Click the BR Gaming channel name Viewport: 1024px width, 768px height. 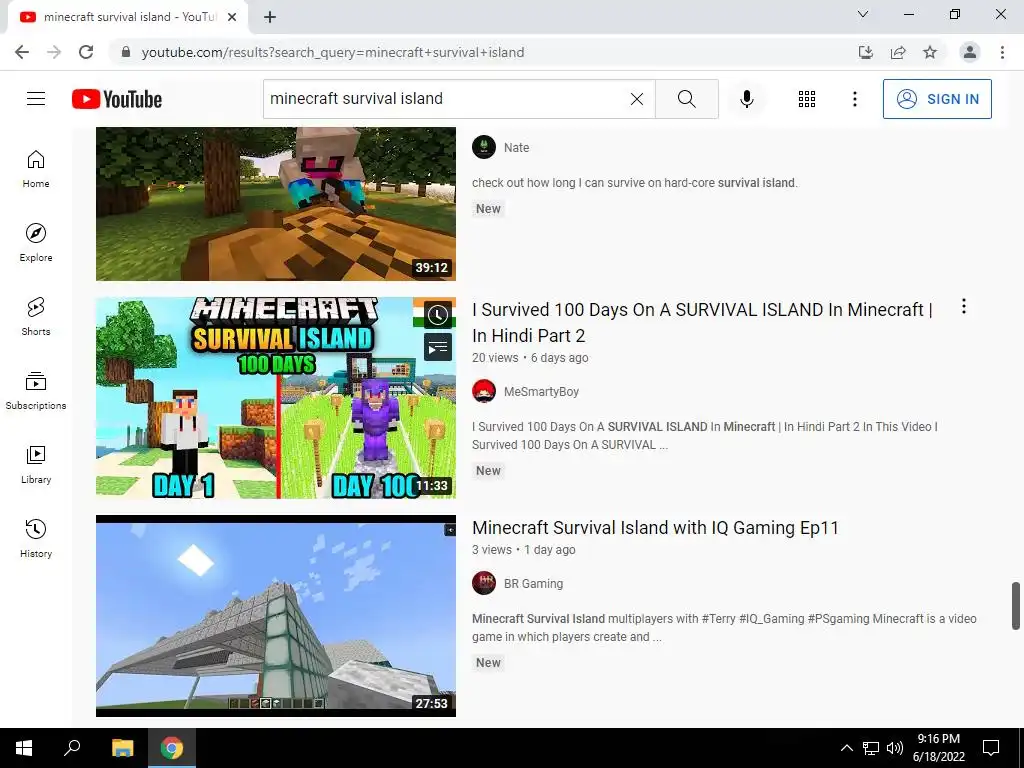[534, 584]
